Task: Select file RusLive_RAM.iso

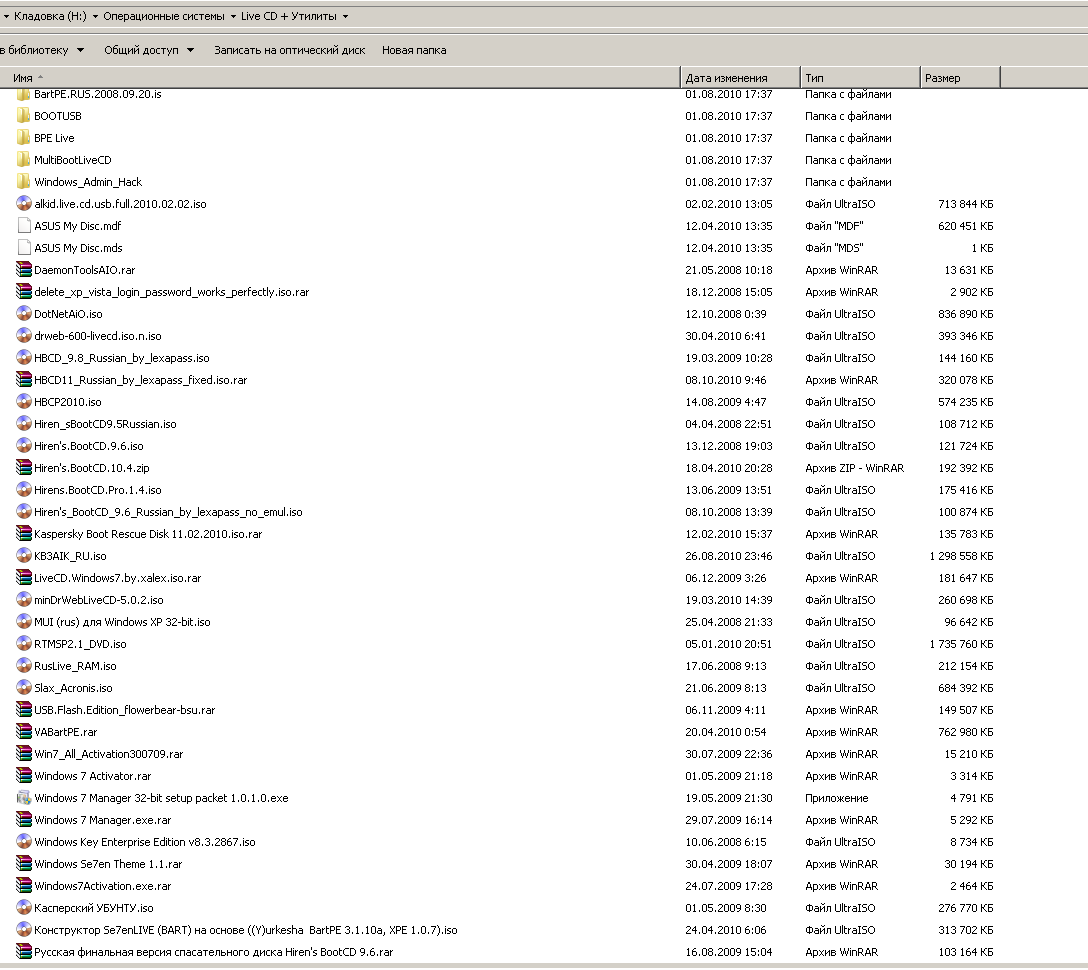Action: 75,666
